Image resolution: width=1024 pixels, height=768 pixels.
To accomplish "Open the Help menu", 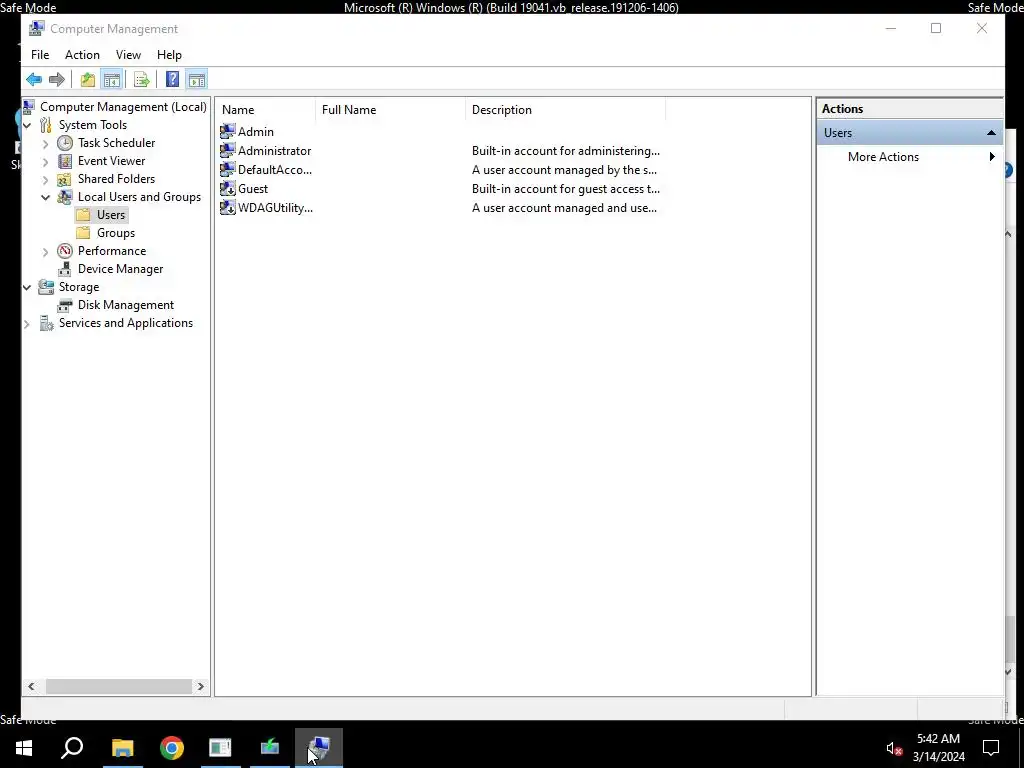I will pos(169,55).
